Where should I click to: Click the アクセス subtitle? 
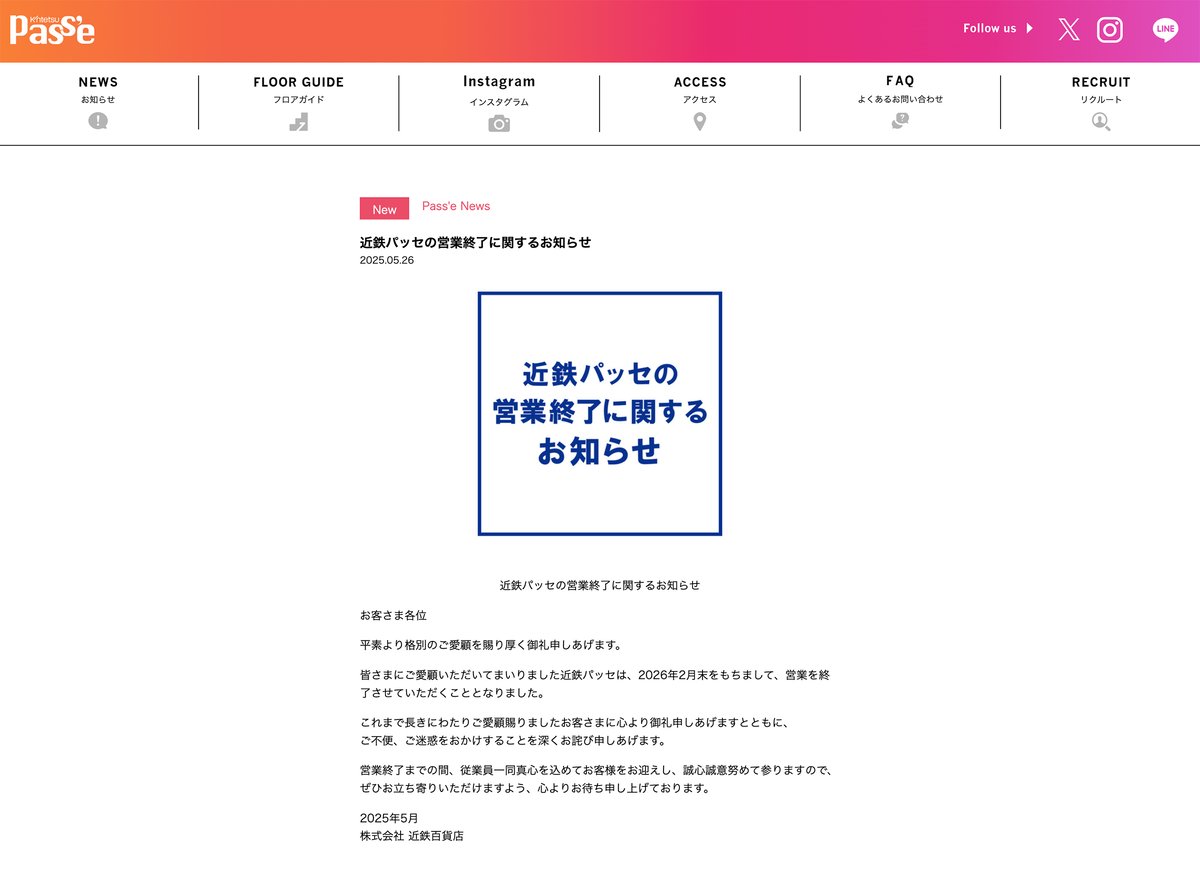click(x=700, y=100)
